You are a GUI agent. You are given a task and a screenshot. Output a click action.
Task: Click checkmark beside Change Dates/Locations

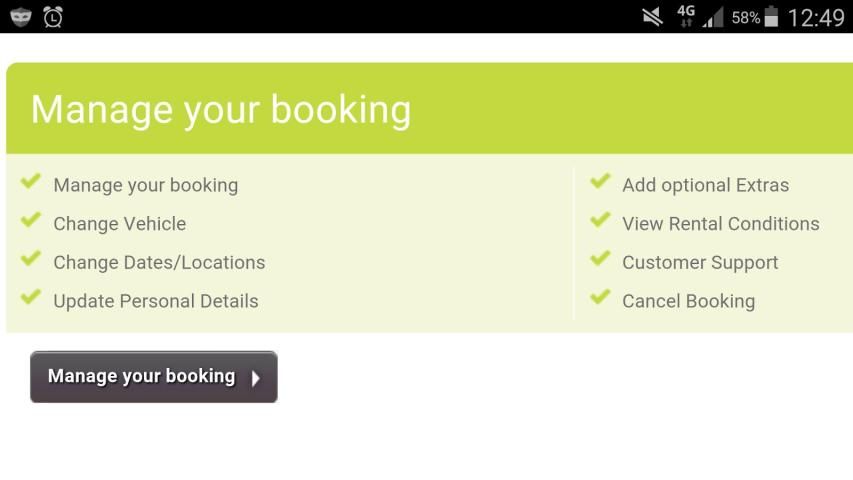coord(31,260)
